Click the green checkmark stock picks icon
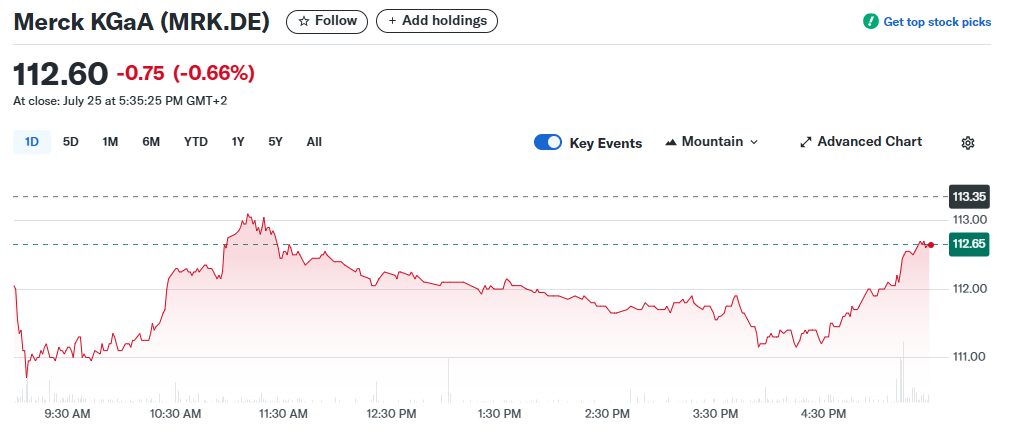Image resolution: width=1012 pixels, height=435 pixels. point(871,21)
